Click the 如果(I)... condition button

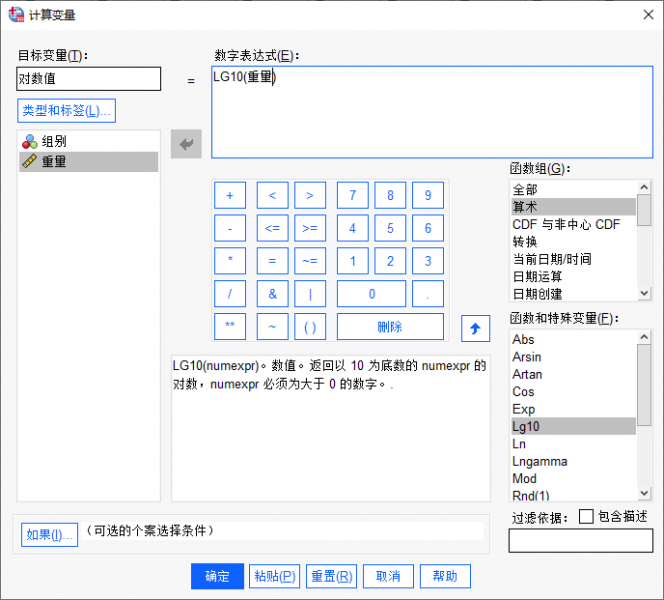click(x=50, y=535)
